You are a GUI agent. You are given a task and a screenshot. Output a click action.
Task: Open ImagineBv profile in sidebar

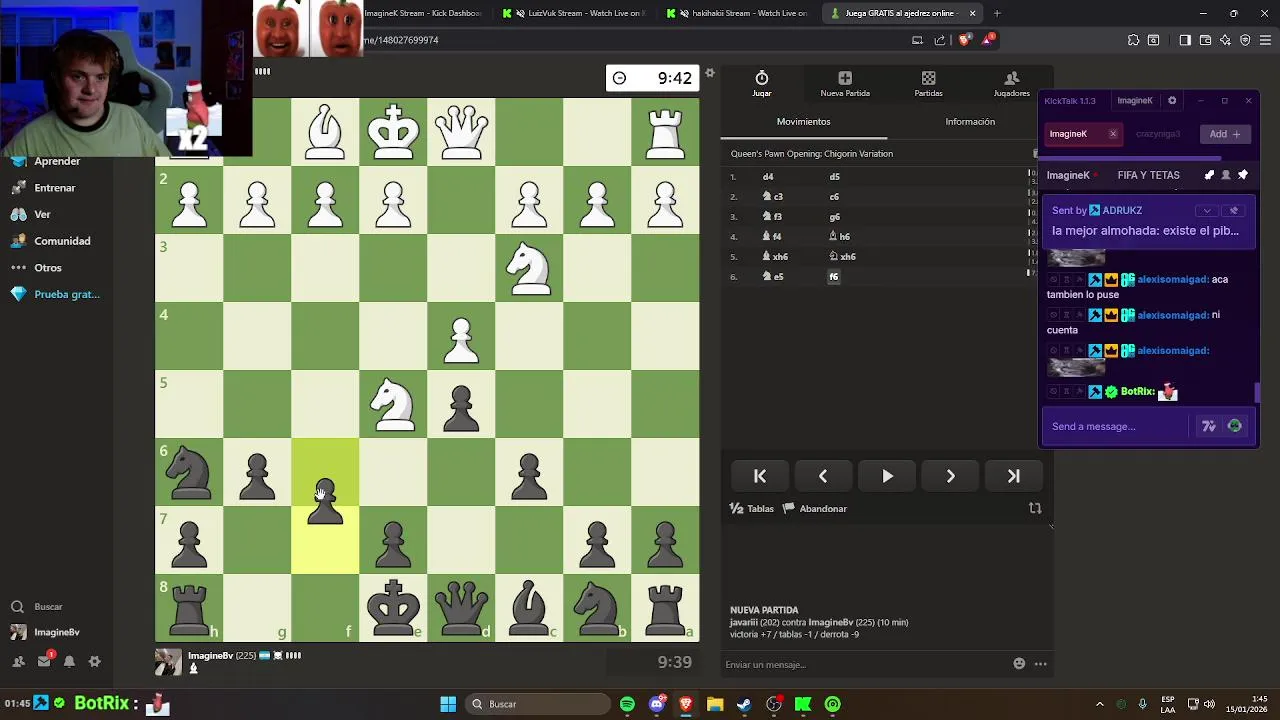(45, 632)
